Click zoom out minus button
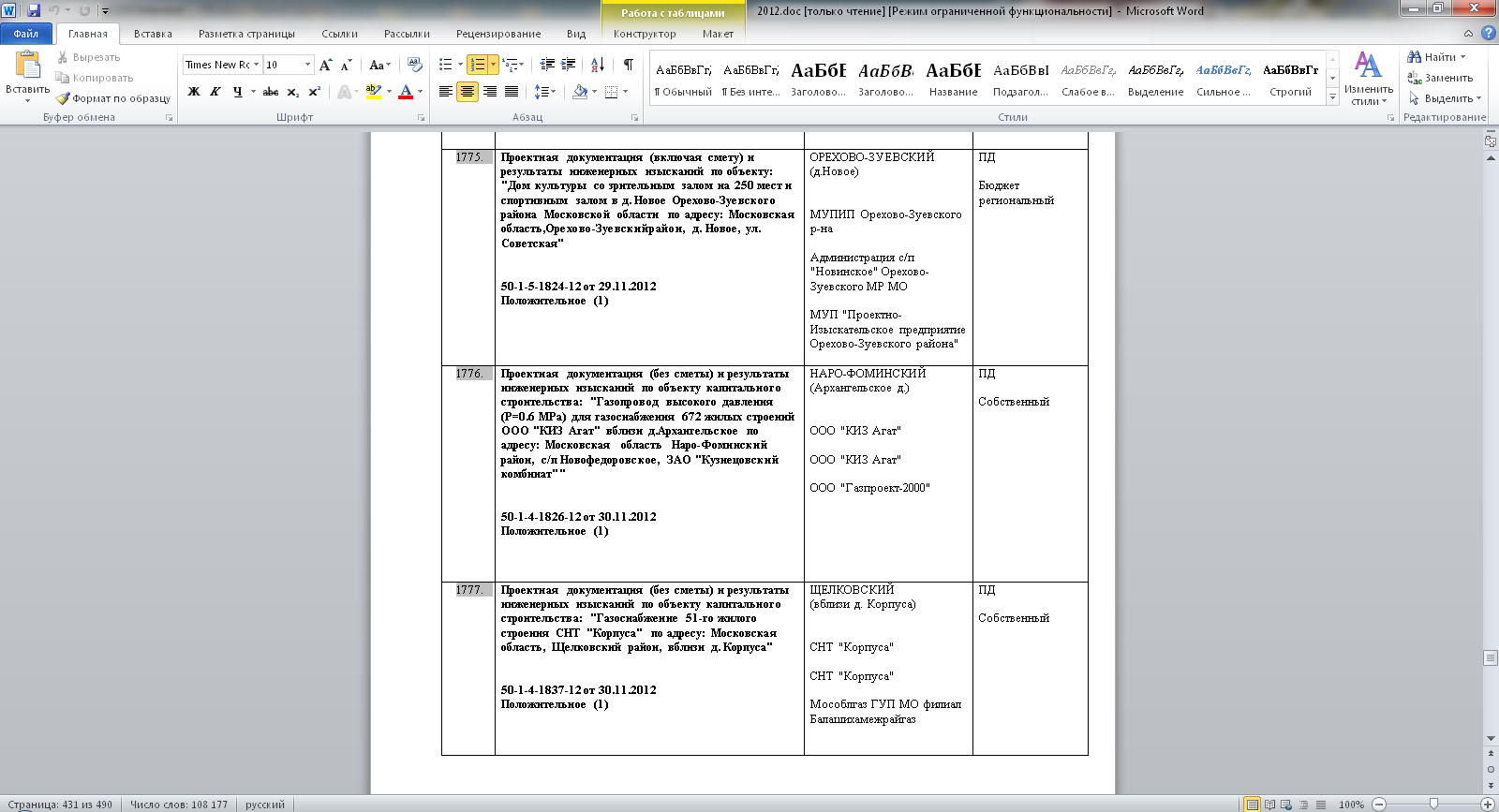Image resolution: width=1499 pixels, height=812 pixels. pyautogui.click(x=1379, y=805)
